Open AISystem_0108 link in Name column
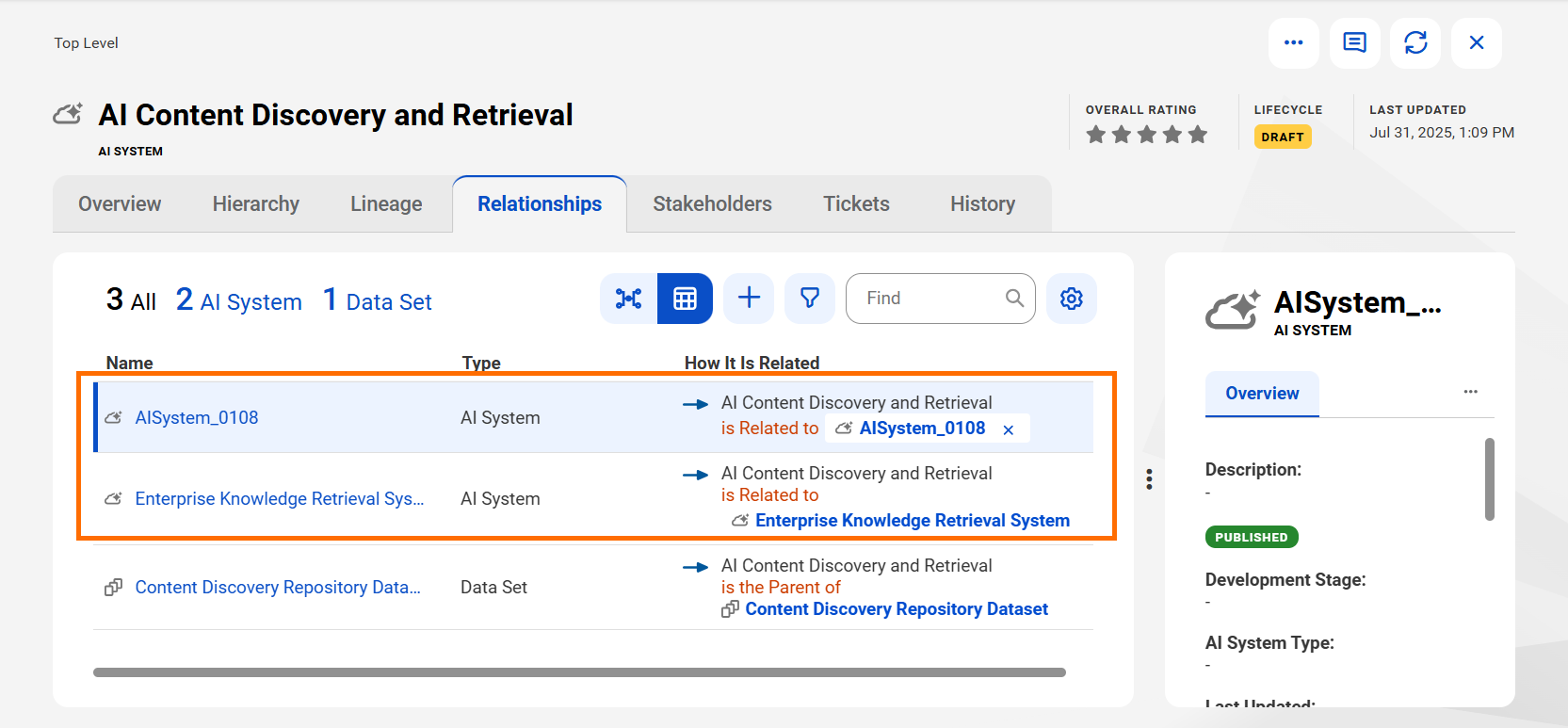 pyautogui.click(x=197, y=417)
